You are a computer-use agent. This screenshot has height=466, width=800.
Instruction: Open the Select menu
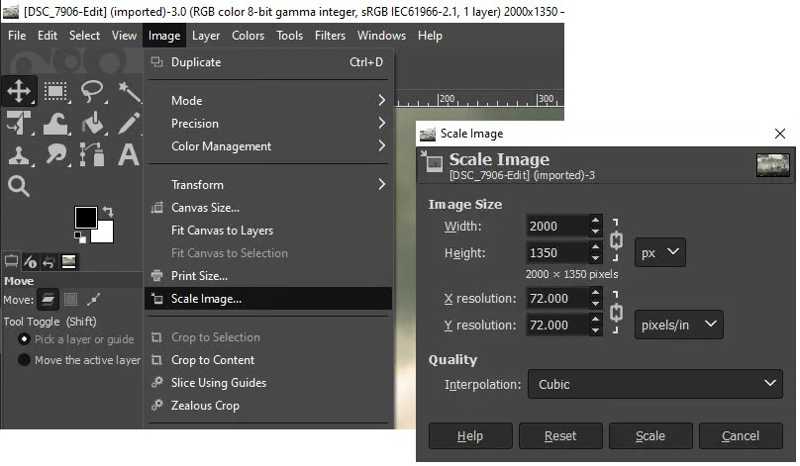click(84, 36)
